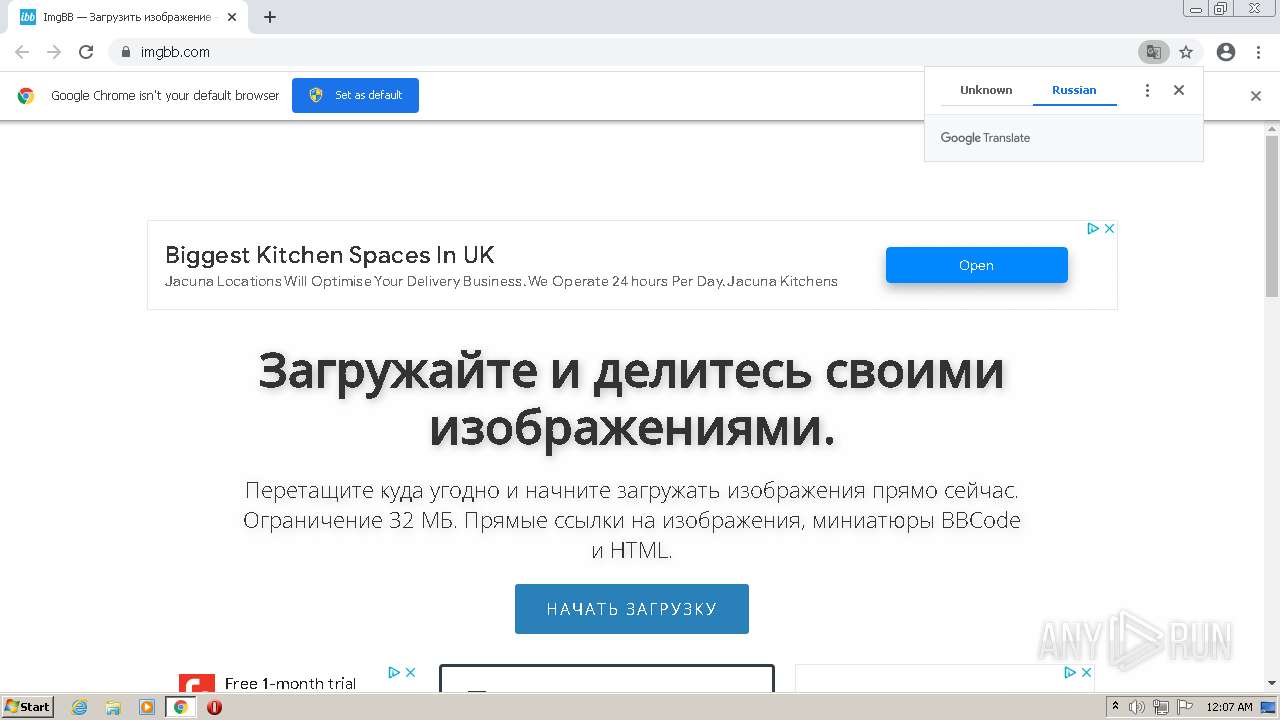
Task: Open the Chrome profile avatar
Action: [x=1226, y=52]
